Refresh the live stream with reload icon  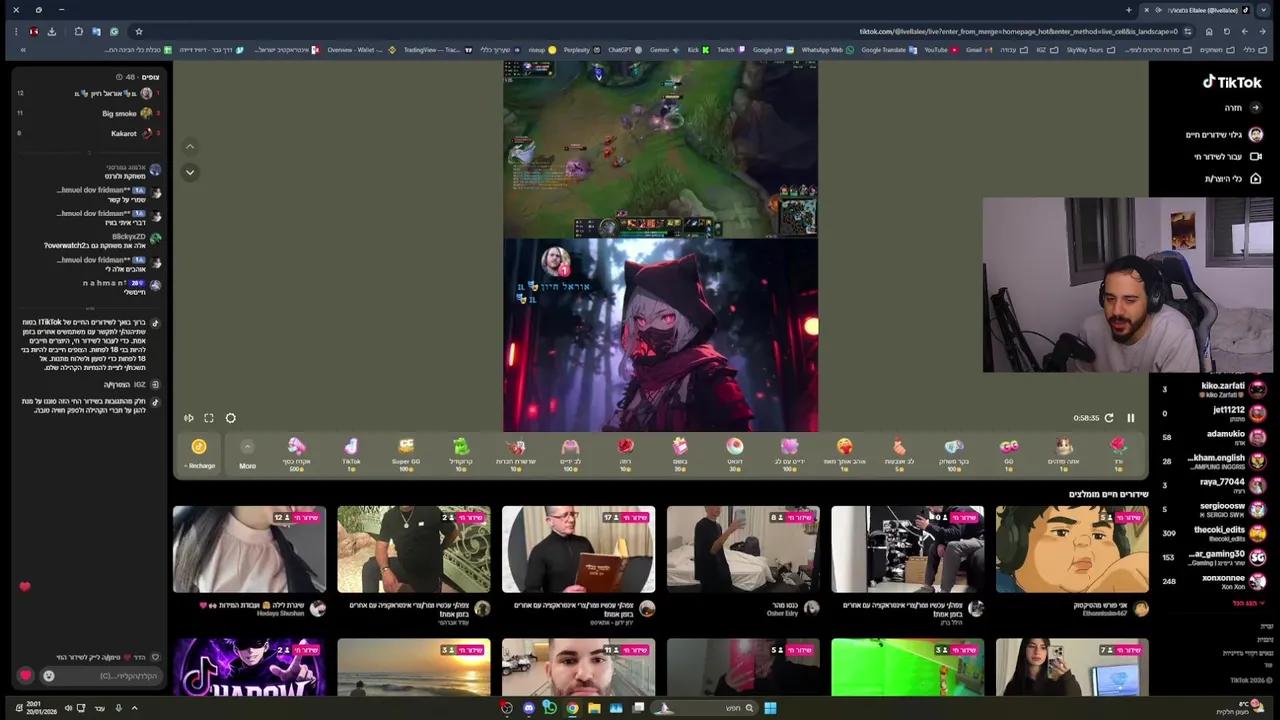click(1108, 418)
